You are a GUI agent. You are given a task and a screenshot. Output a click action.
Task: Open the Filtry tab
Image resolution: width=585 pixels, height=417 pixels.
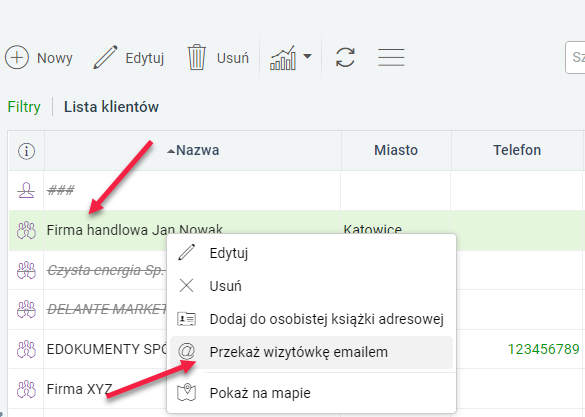click(24, 107)
